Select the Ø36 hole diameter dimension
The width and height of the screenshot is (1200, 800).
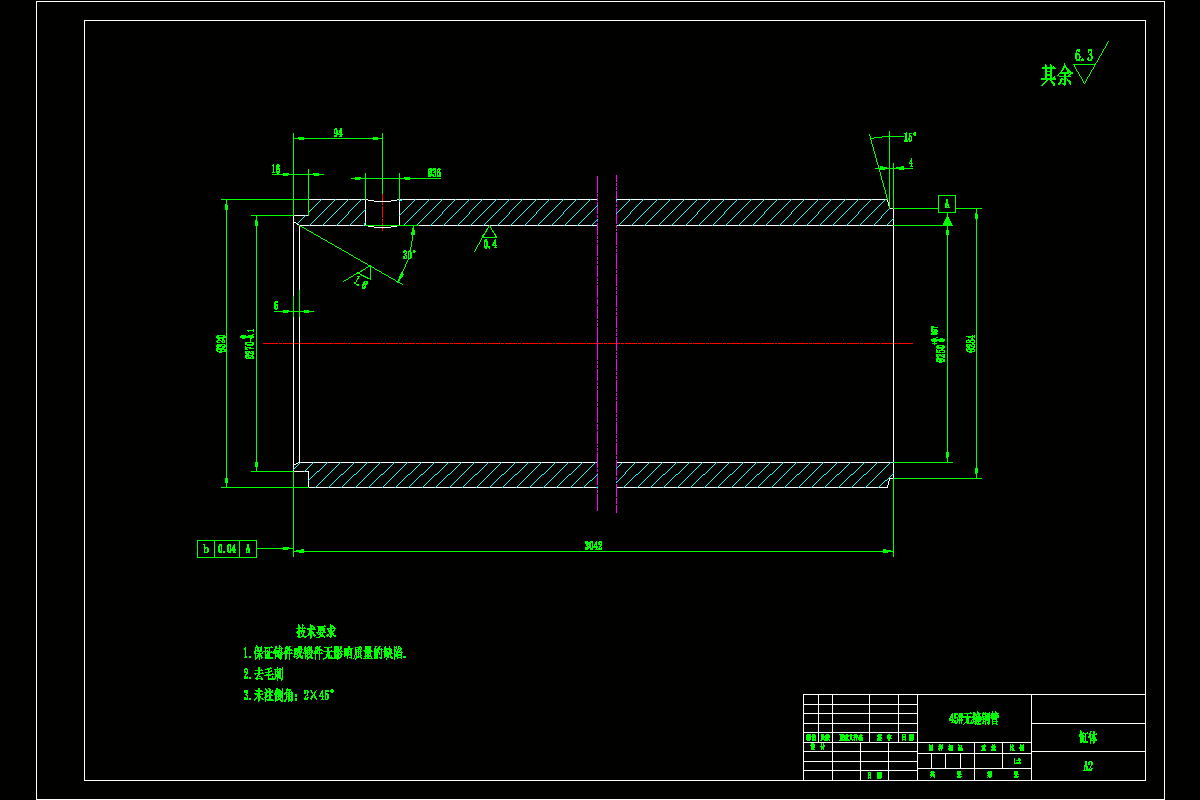tap(434, 173)
